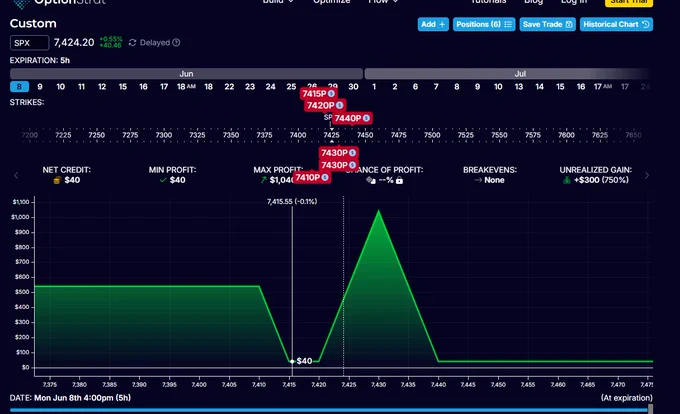Screen dimensions: 680x414
Task: Choose the Jul 2 expiration date
Action: click(395, 87)
